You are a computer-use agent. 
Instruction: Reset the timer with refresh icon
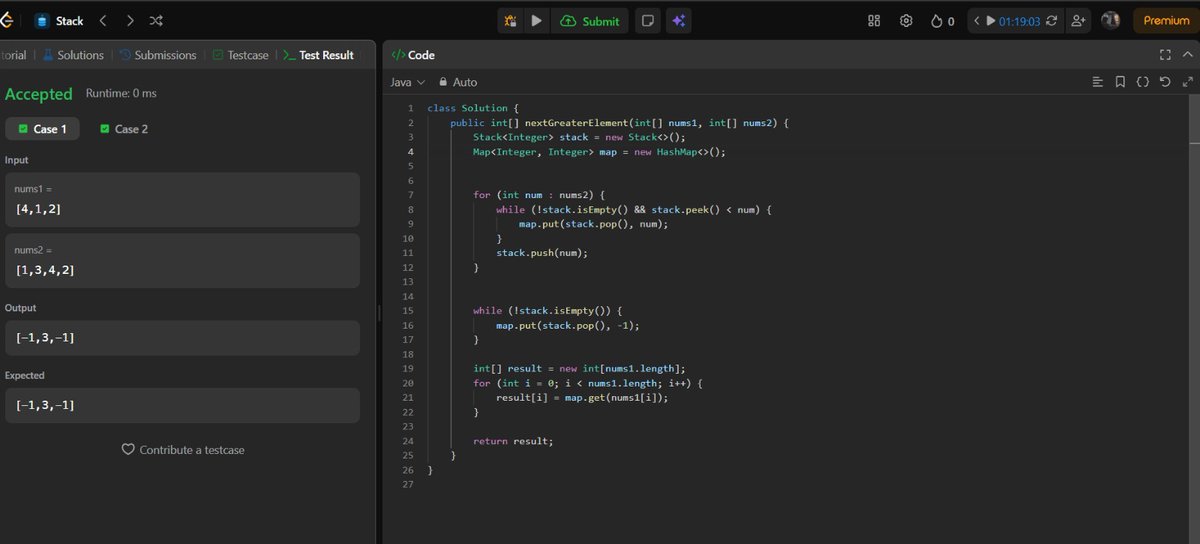1051,21
